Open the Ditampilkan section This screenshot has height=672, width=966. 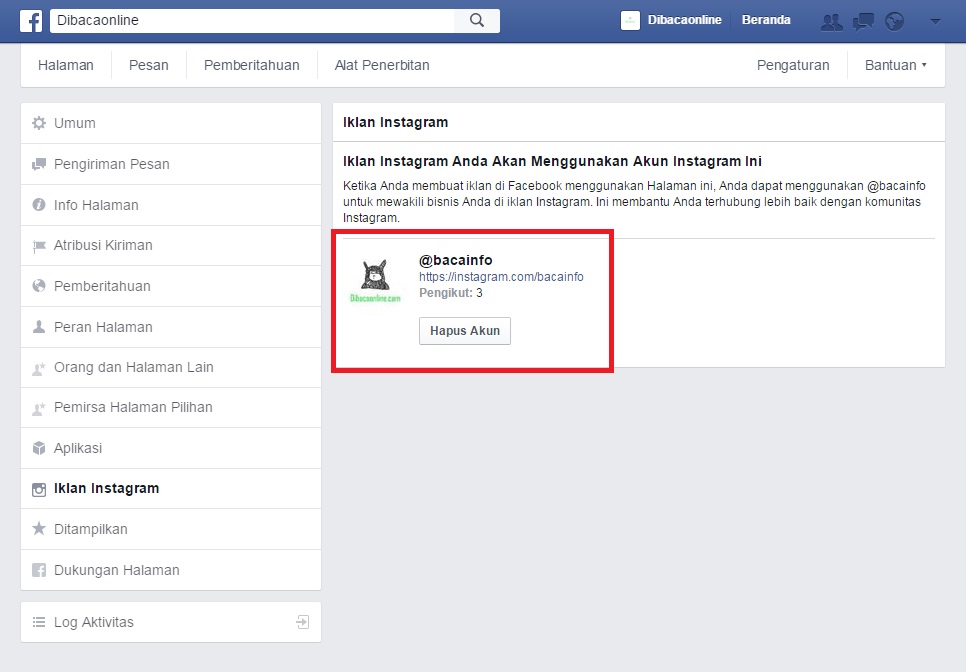click(x=171, y=529)
